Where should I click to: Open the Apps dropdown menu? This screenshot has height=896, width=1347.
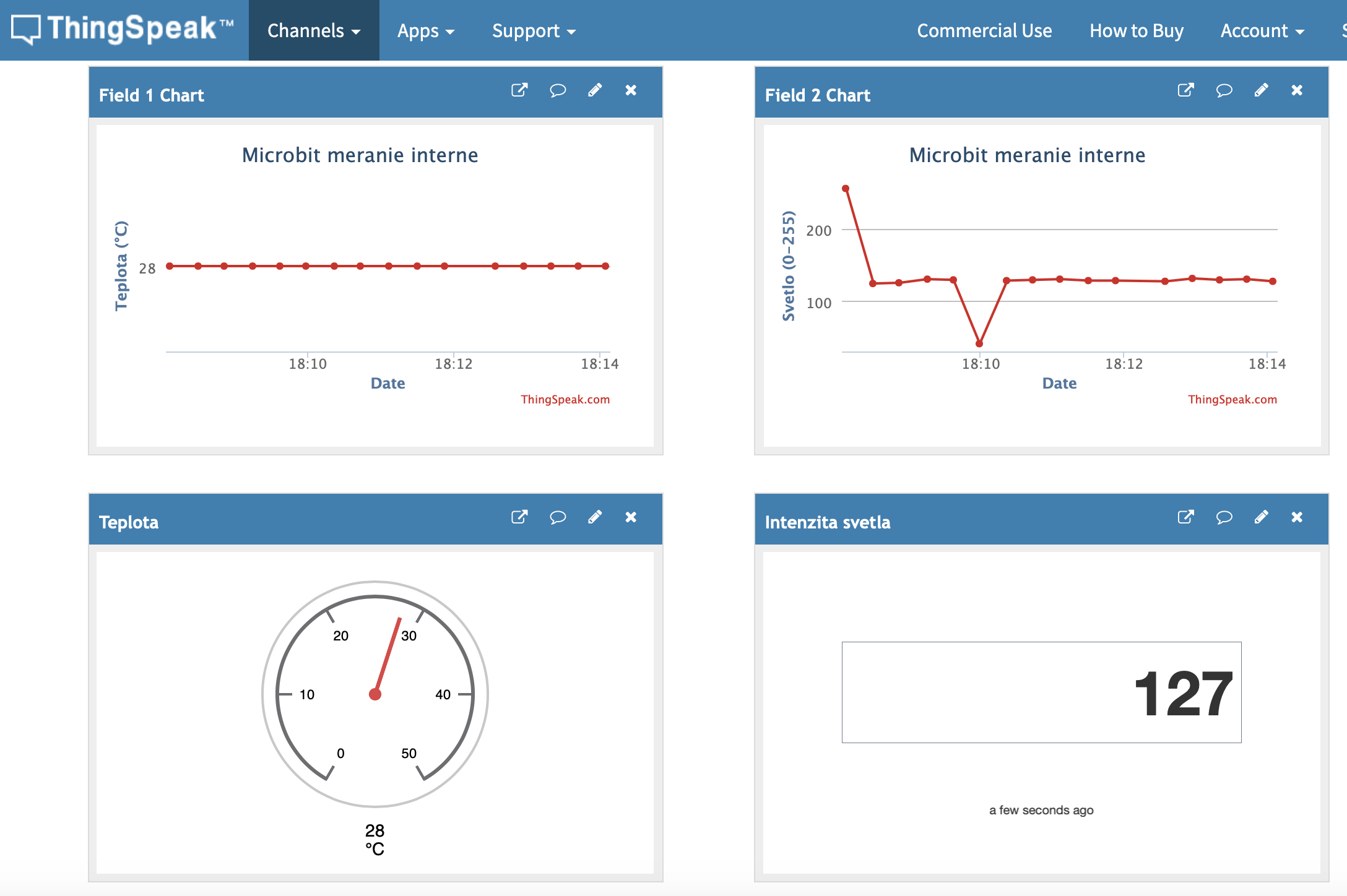(x=425, y=30)
